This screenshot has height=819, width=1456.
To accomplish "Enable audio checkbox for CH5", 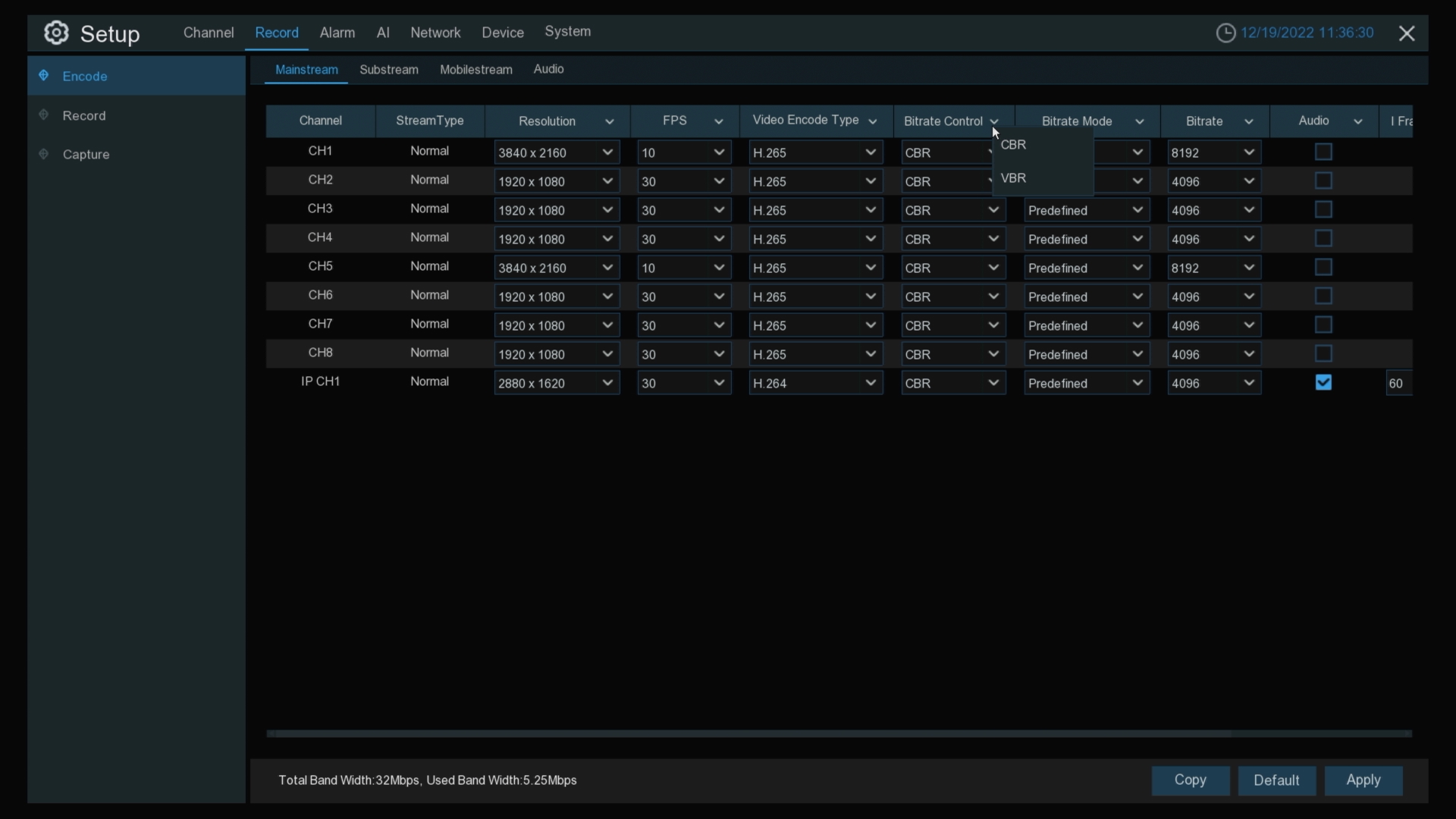I will 1323,268.
